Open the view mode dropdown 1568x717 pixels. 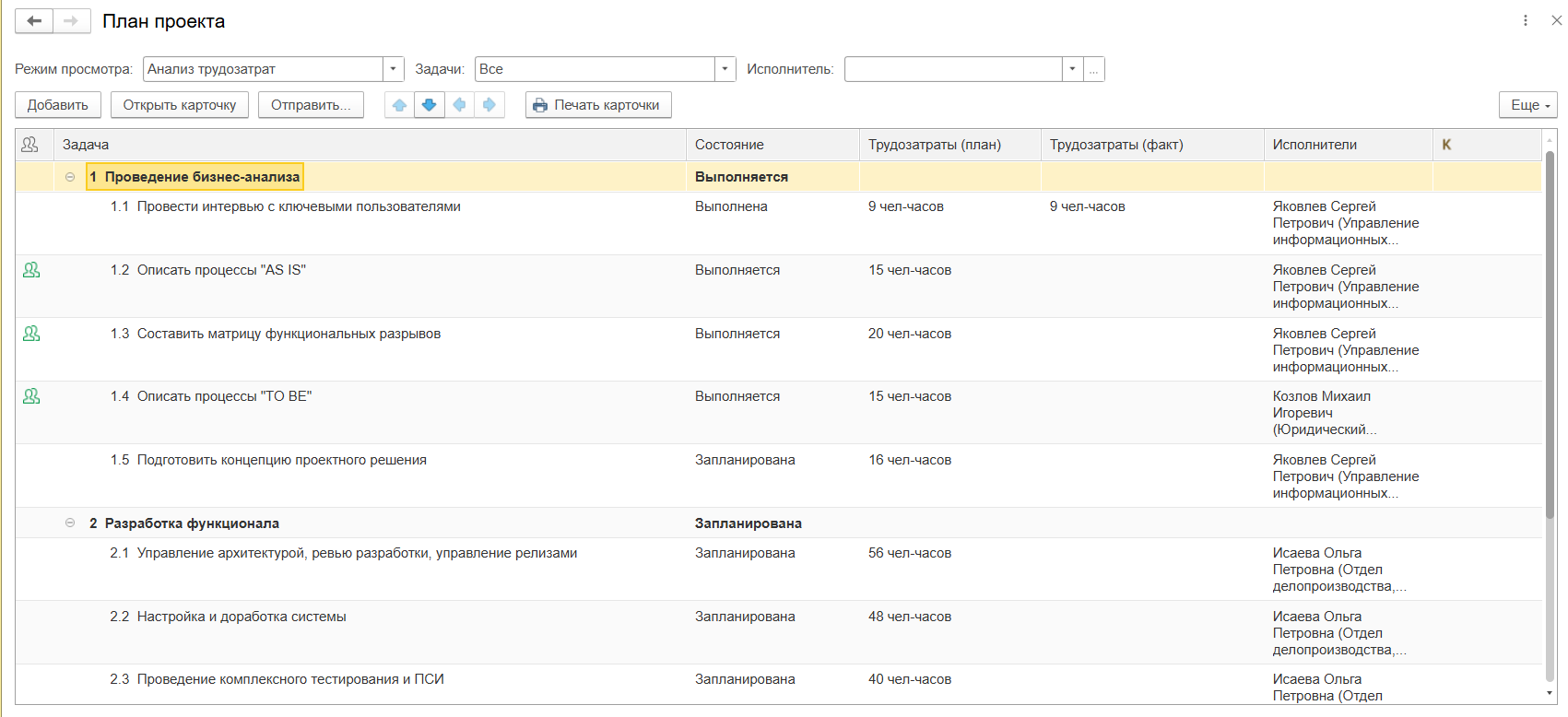(x=393, y=69)
